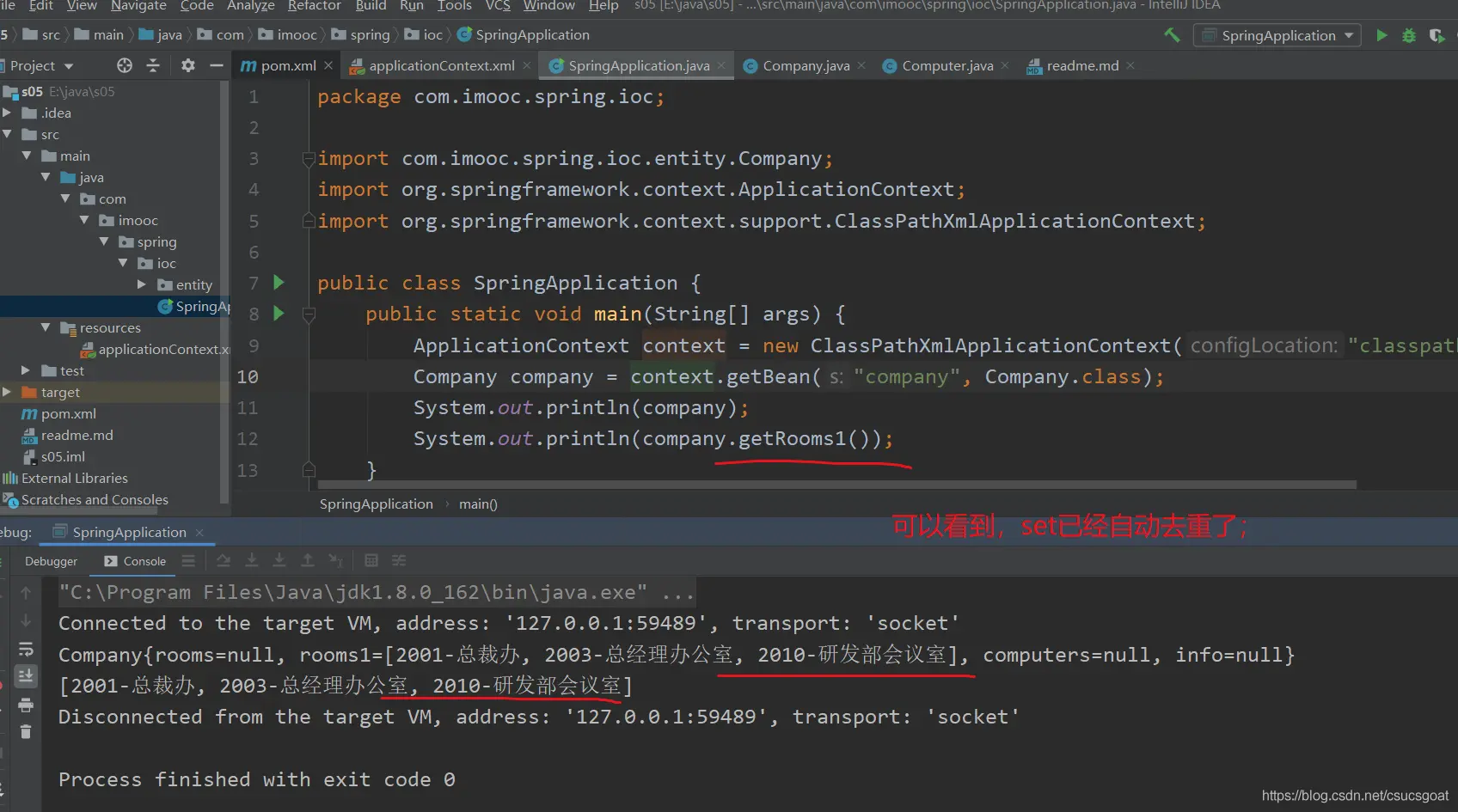Expand the target folder in project tree
1458x812 pixels.
pyautogui.click(x=7, y=392)
